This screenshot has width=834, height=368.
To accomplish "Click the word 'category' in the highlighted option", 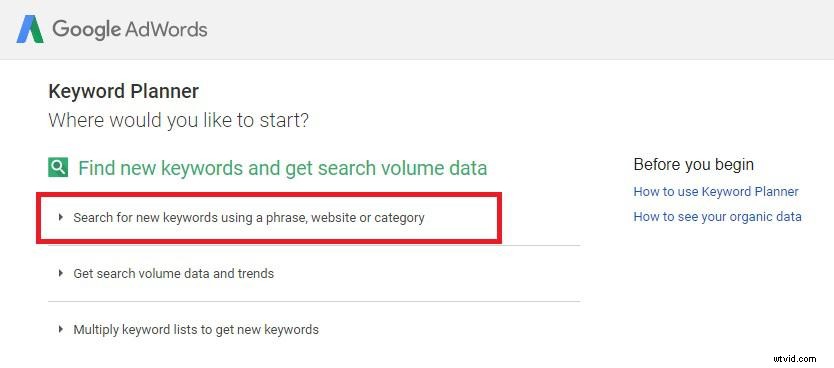I will 399,218.
